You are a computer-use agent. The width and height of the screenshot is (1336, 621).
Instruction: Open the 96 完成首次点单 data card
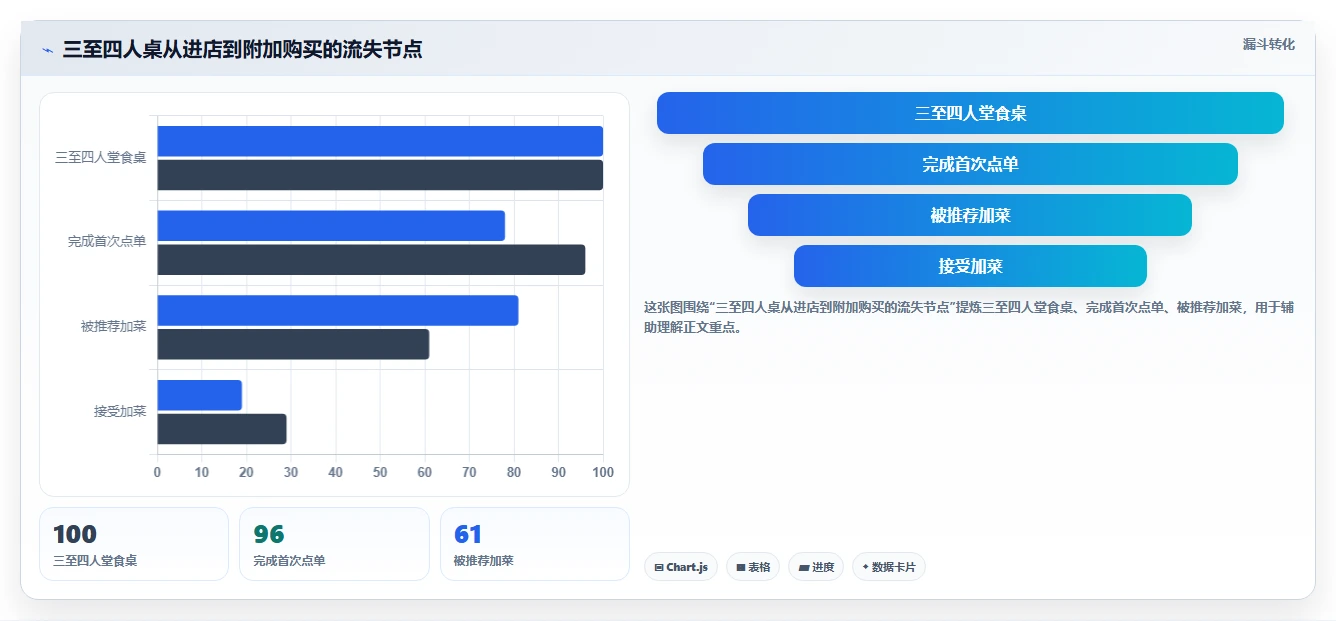(334, 544)
